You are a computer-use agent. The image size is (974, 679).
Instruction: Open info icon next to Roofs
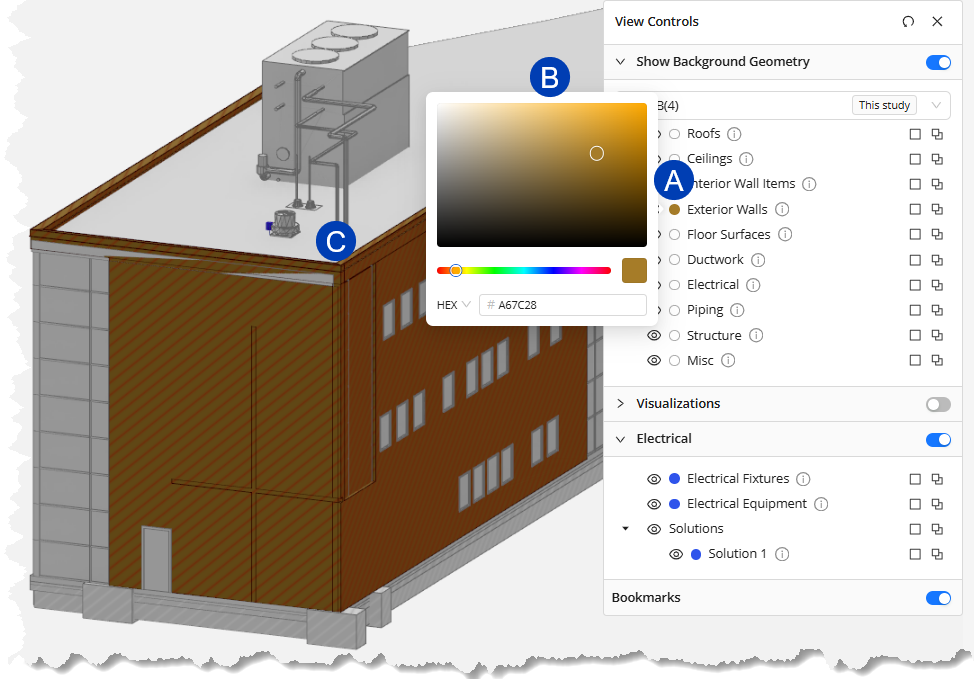[x=734, y=134]
